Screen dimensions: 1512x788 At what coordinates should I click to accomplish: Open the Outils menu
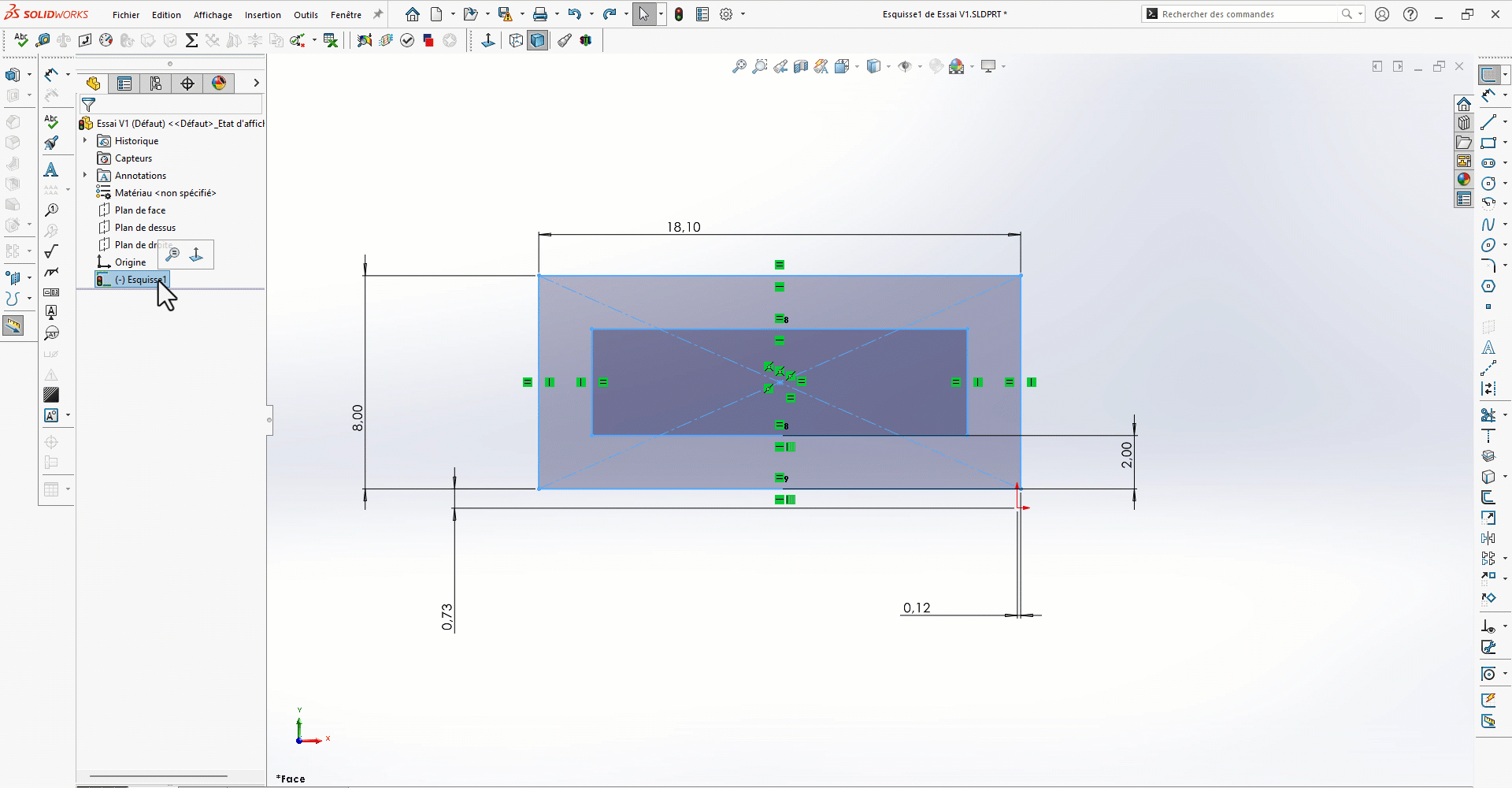click(x=306, y=15)
